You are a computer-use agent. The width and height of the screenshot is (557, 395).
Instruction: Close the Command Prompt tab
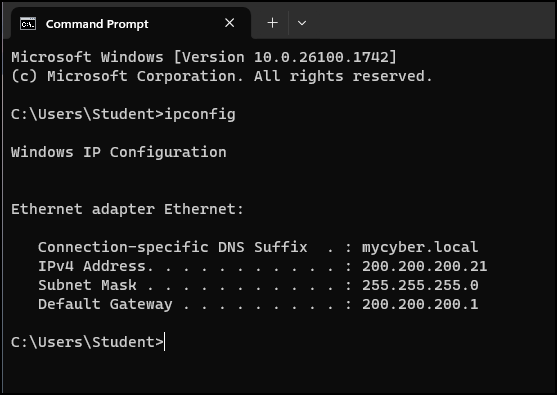[x=229, y=23]
